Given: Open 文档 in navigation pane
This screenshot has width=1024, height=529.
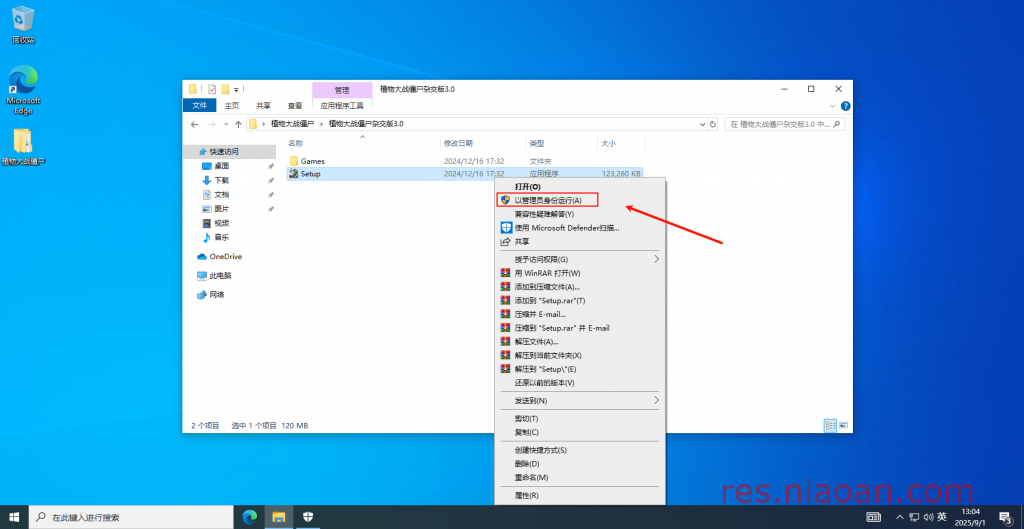Looking at the screenshot, I should (222, 195).
